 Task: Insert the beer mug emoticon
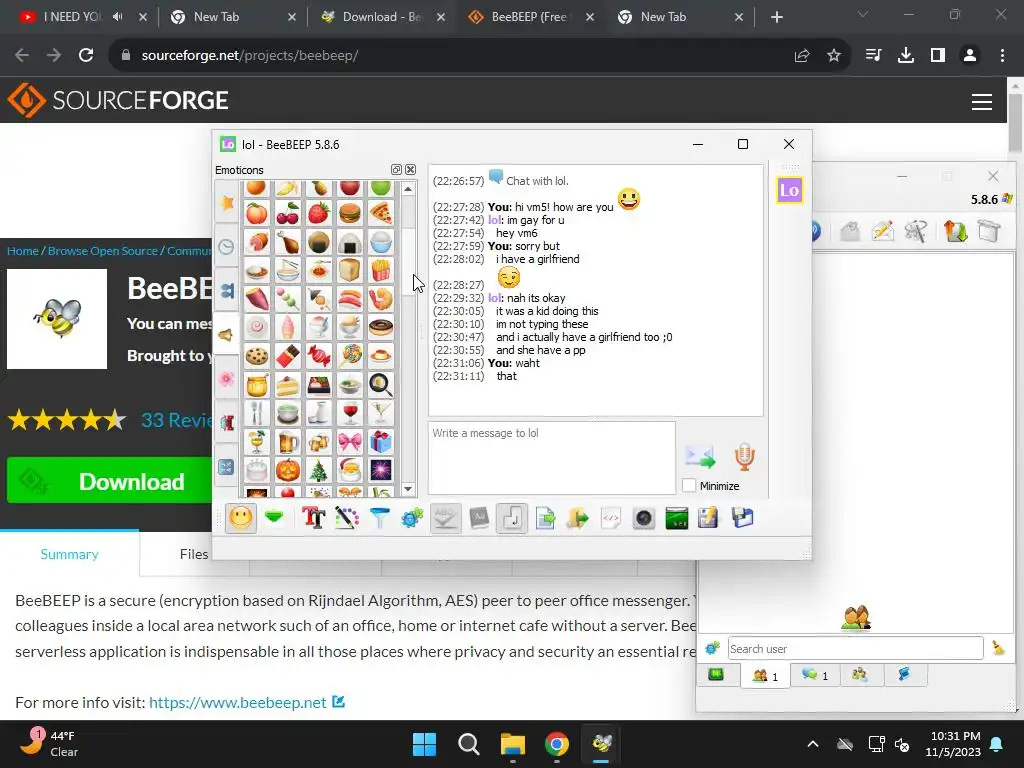coord(287,441)
